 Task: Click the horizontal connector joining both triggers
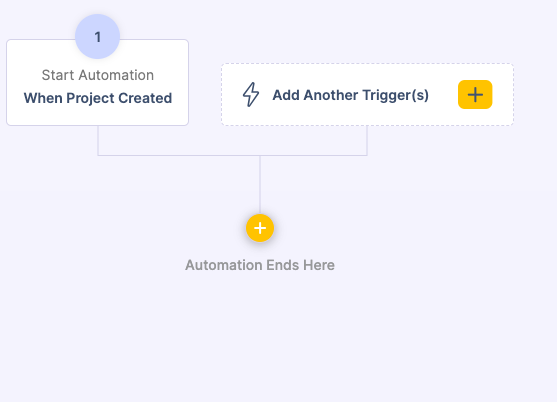[x=232, y=155]
